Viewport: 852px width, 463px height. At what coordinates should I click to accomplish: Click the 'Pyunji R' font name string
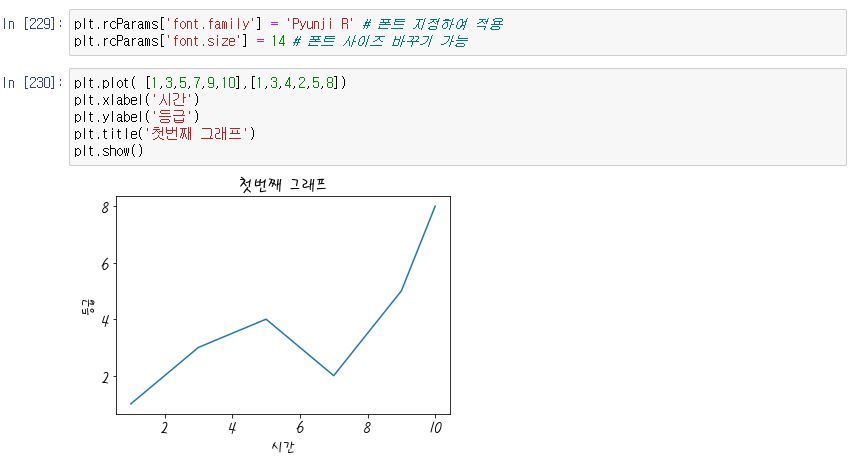(x=320, y=24)
